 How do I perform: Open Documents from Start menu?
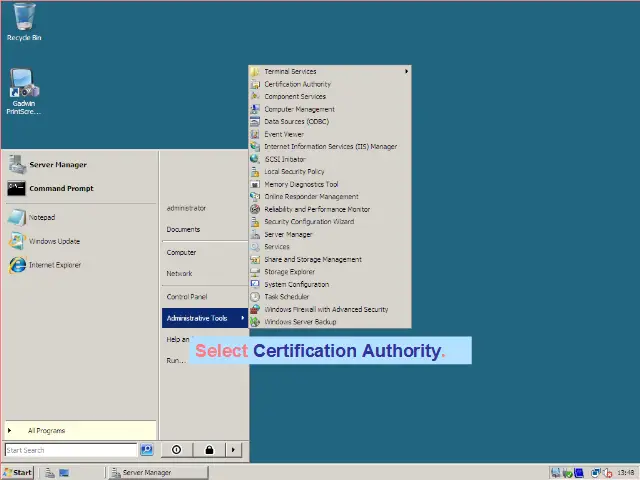[183, 229]
